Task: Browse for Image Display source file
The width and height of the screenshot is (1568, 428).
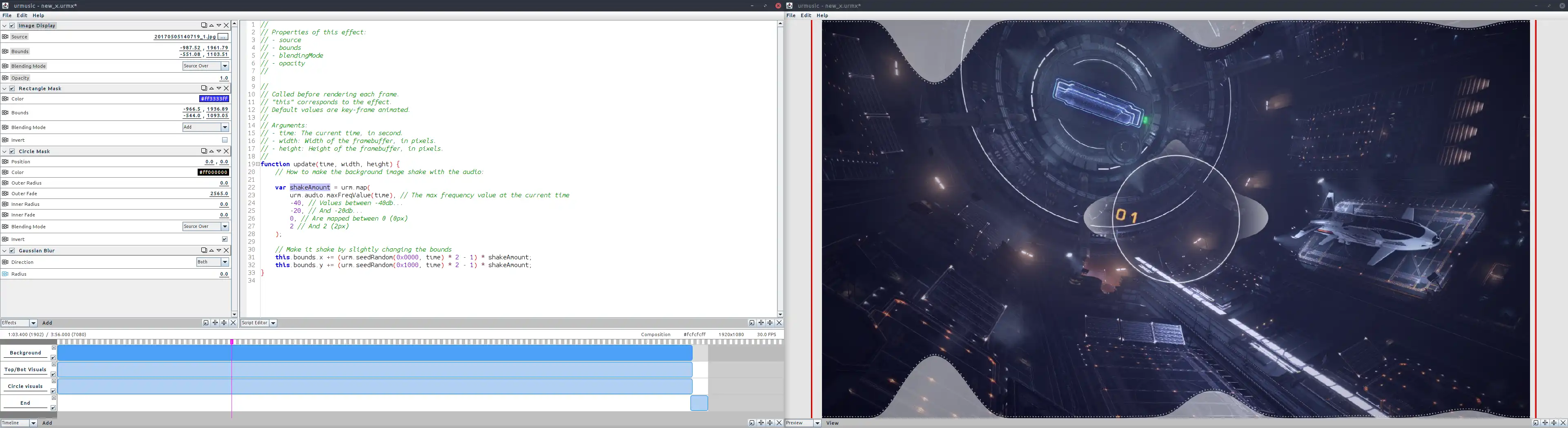Action: coord(223,36)
